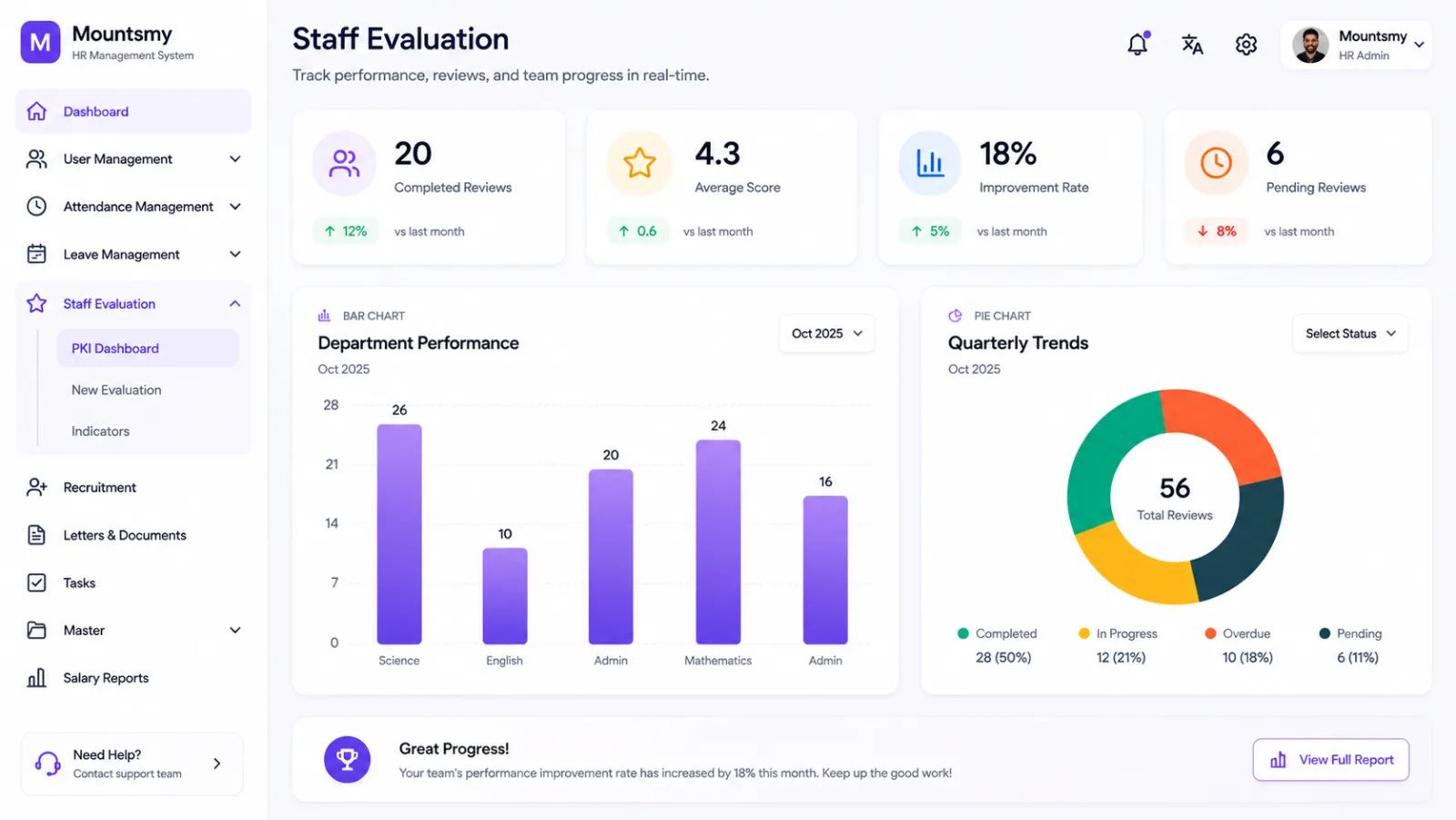Click the Mathematics bar in chart

coord(718,542)
